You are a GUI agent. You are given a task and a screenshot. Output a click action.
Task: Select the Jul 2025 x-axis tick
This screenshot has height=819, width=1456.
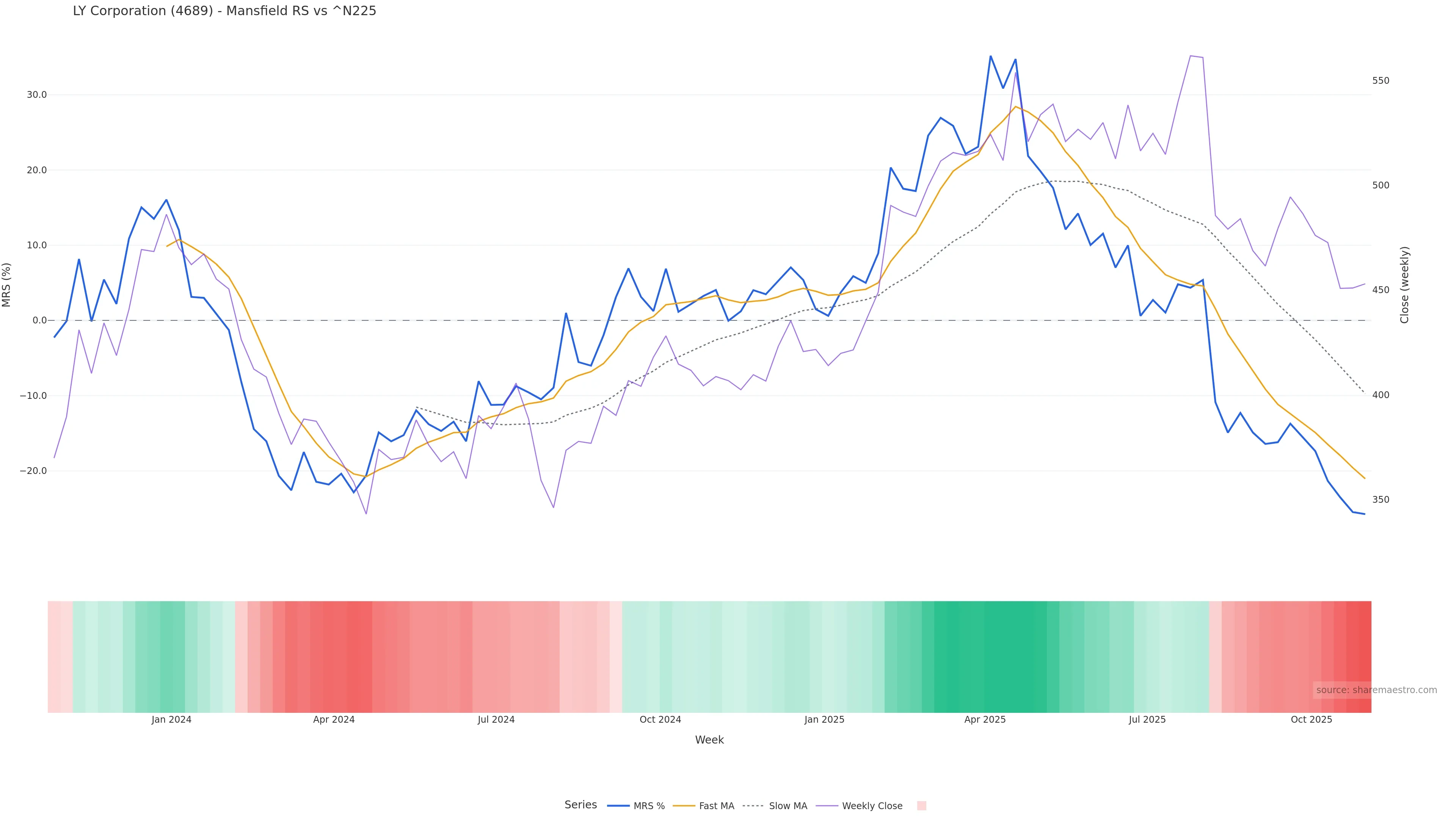pos(1147,720)
